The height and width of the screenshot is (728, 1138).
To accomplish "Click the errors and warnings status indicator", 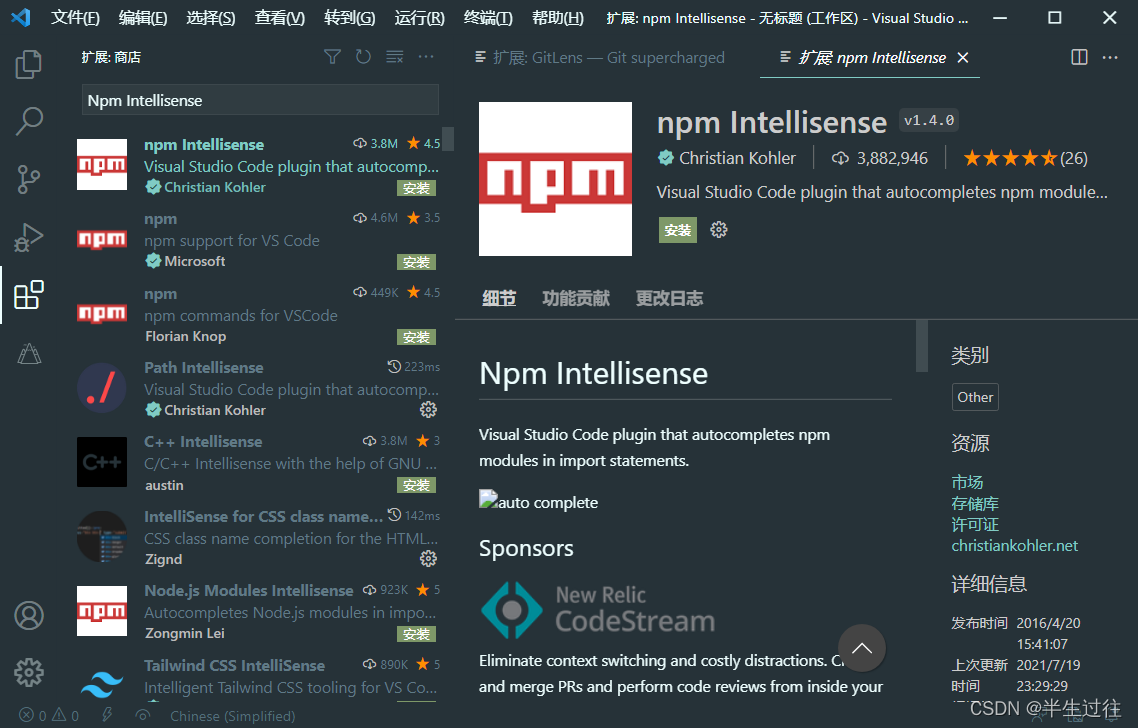I will pyautogui.click(x=49, y=716).
